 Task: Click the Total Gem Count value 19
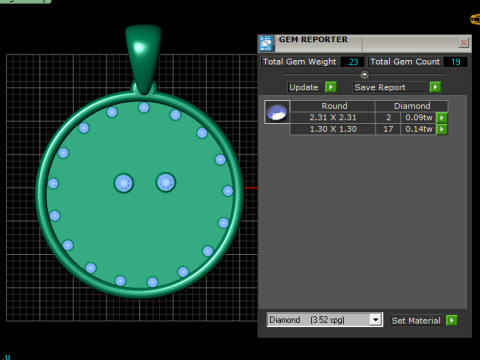click(456, 62)
